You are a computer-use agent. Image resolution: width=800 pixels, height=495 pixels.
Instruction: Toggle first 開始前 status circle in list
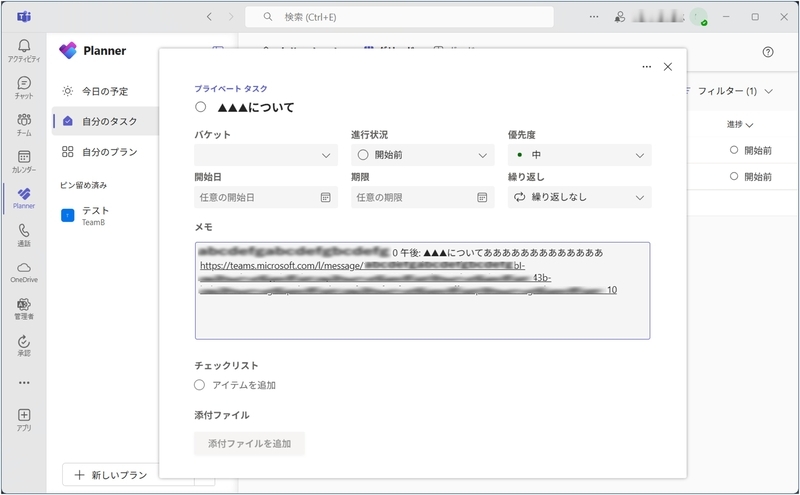(734, 150)
